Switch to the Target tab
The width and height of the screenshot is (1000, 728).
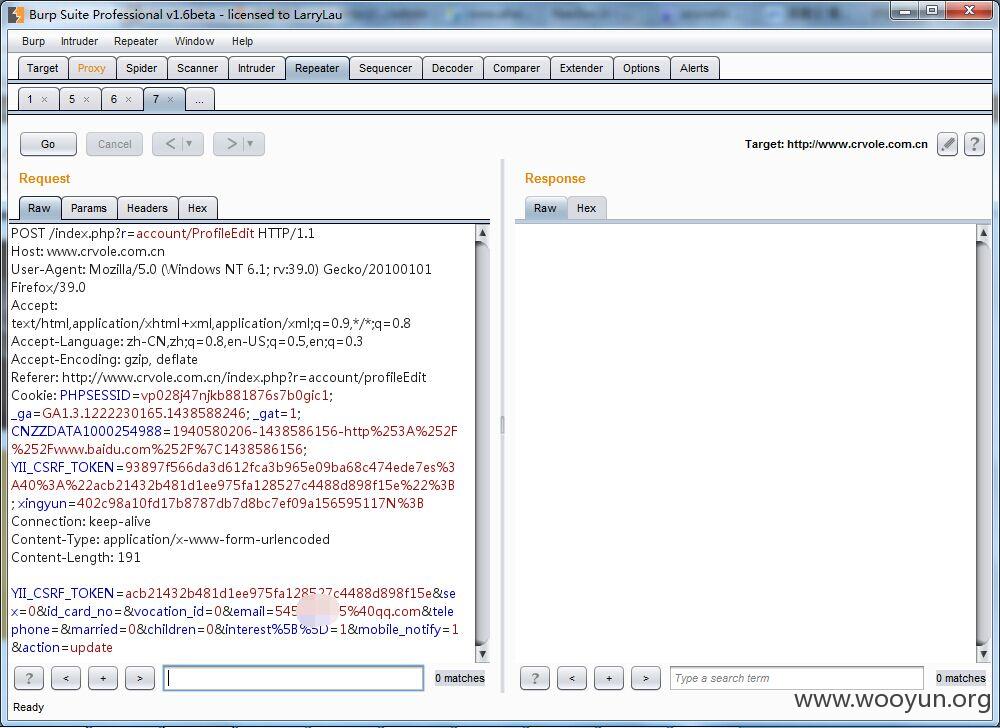click(x=43, y=68)
